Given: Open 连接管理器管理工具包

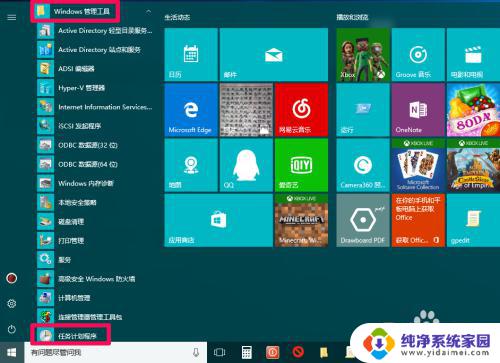Looking at the screenshot, I should (95, 317).
